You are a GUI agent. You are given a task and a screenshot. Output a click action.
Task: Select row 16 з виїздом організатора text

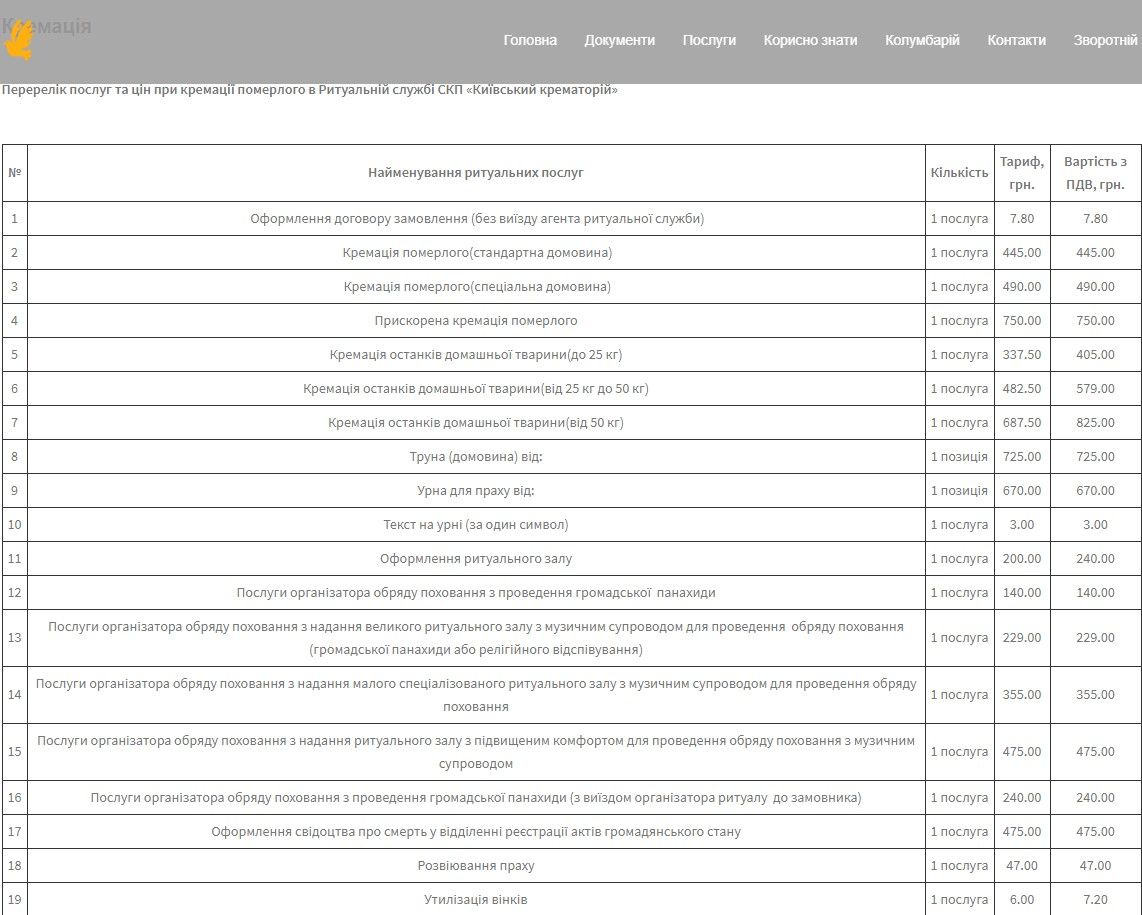[x=476, y=798]
